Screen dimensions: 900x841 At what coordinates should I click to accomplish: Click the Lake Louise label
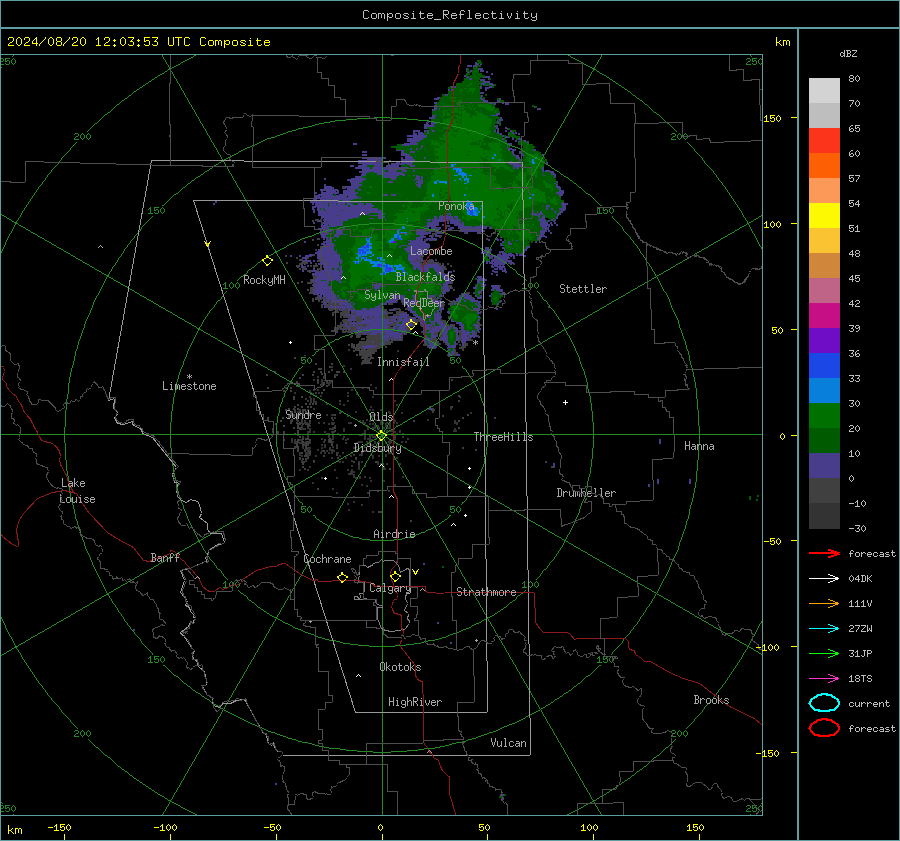(77, 491)
